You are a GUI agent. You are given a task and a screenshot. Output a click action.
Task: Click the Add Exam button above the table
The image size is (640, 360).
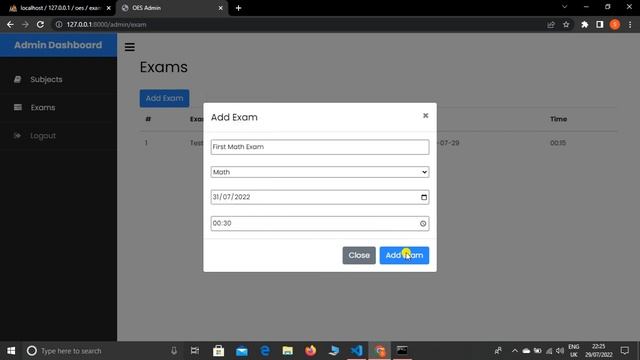coord(164,98)
